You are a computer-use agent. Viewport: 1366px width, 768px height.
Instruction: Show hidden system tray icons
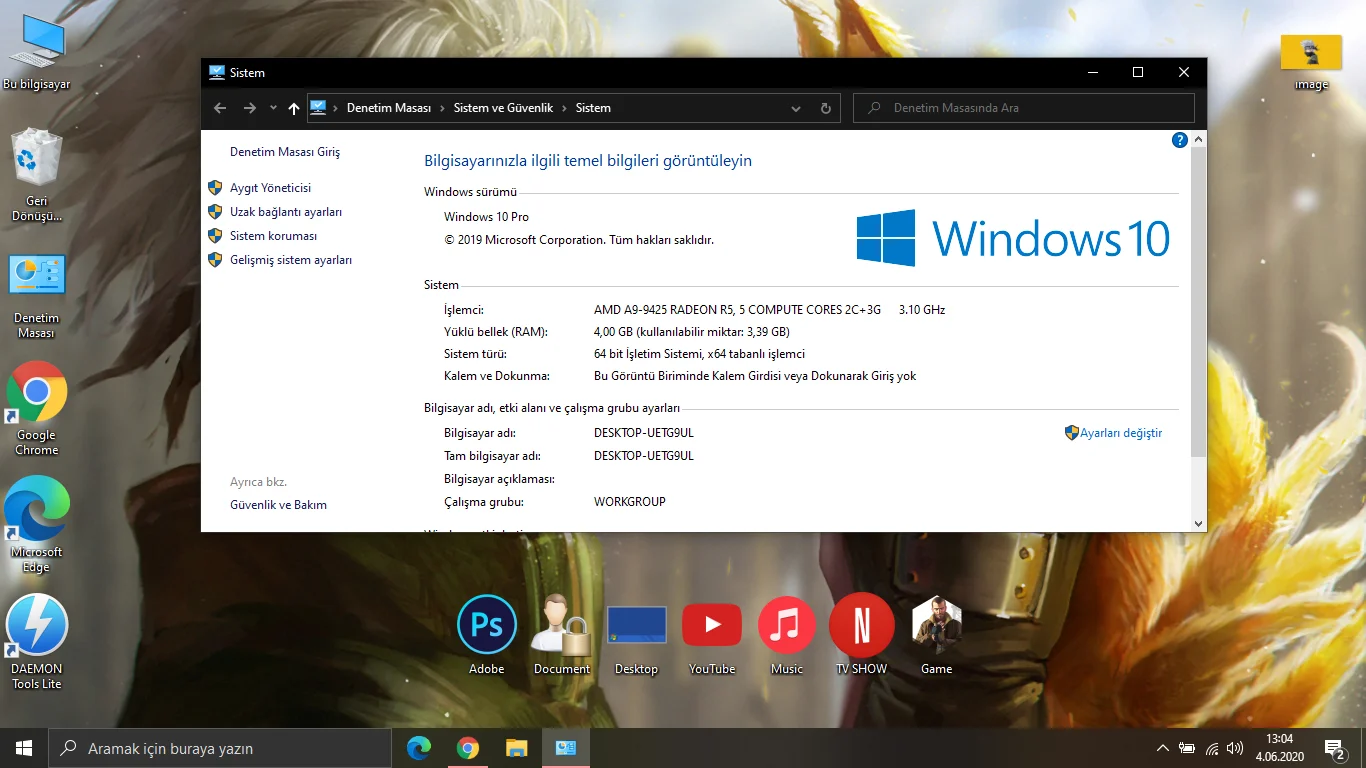click(1162, 748)
